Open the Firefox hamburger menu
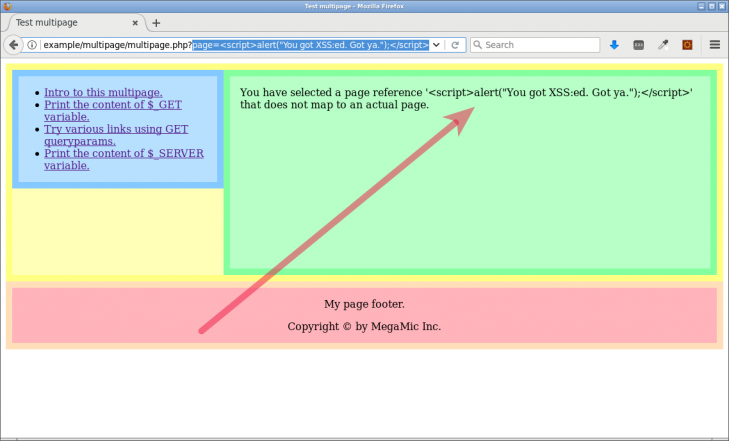Viewport: 729px width, 441px height. click(x=715, y=45)
